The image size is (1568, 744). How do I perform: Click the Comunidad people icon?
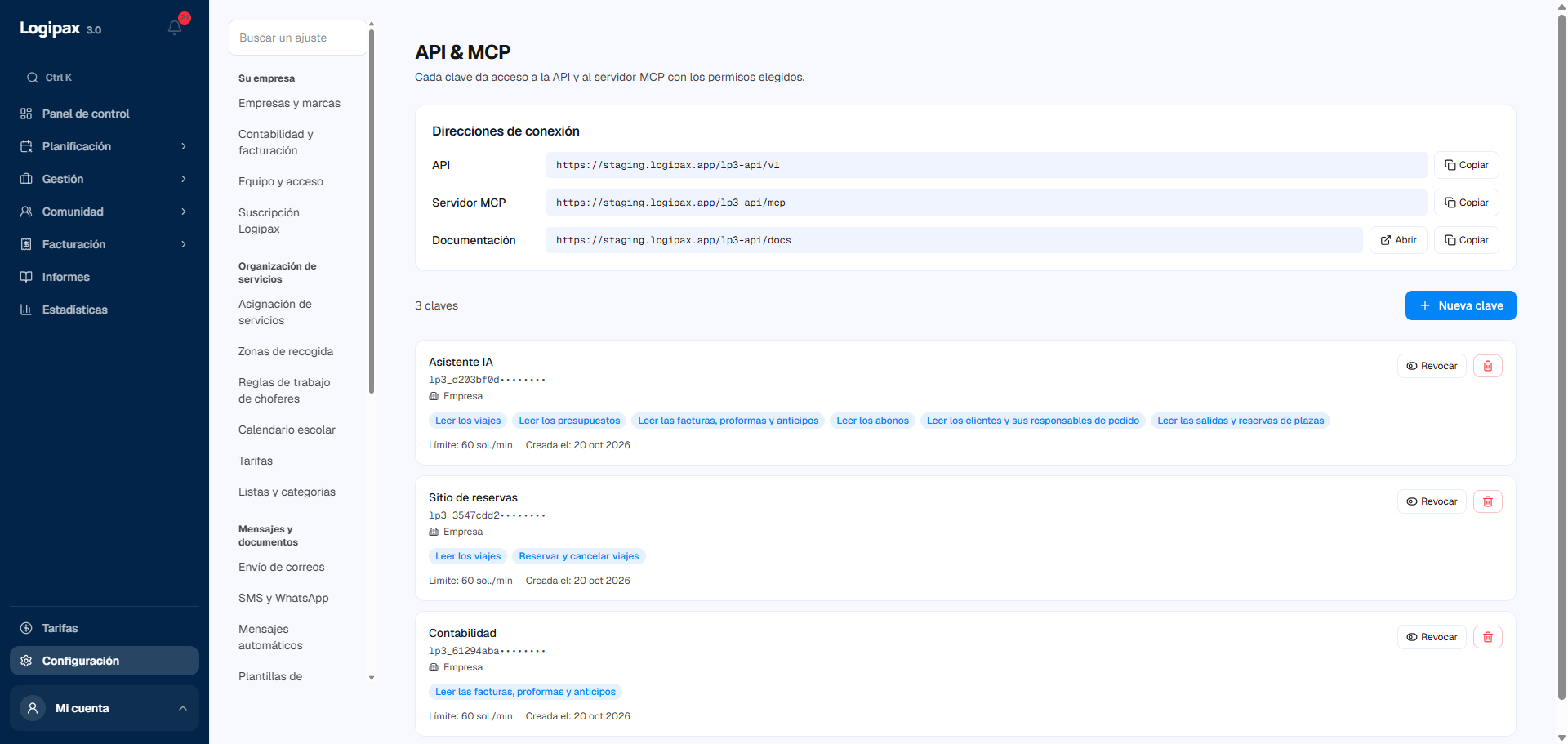point(26,212)
